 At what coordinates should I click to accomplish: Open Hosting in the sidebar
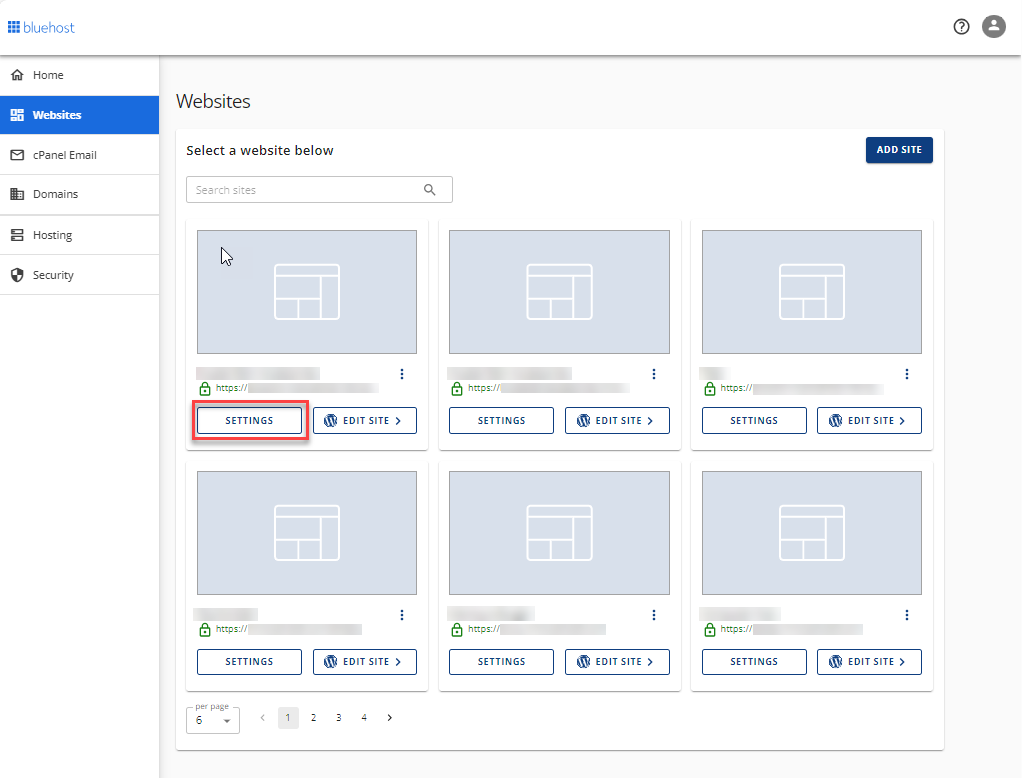point(80,235)
